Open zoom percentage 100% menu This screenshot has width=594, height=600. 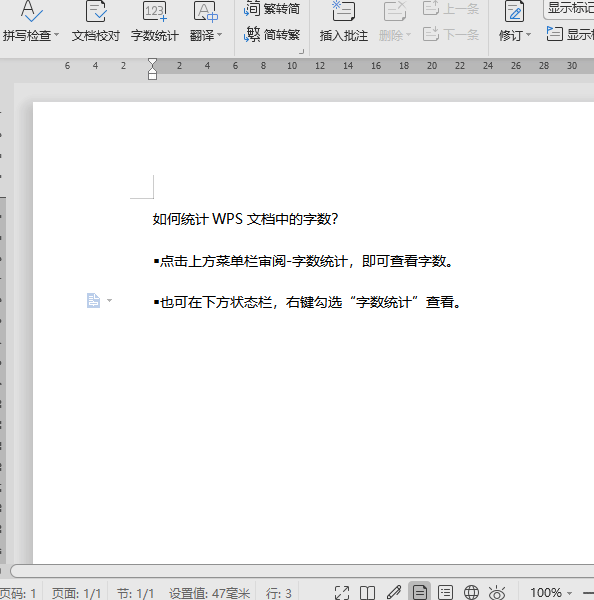click(551, 593)
